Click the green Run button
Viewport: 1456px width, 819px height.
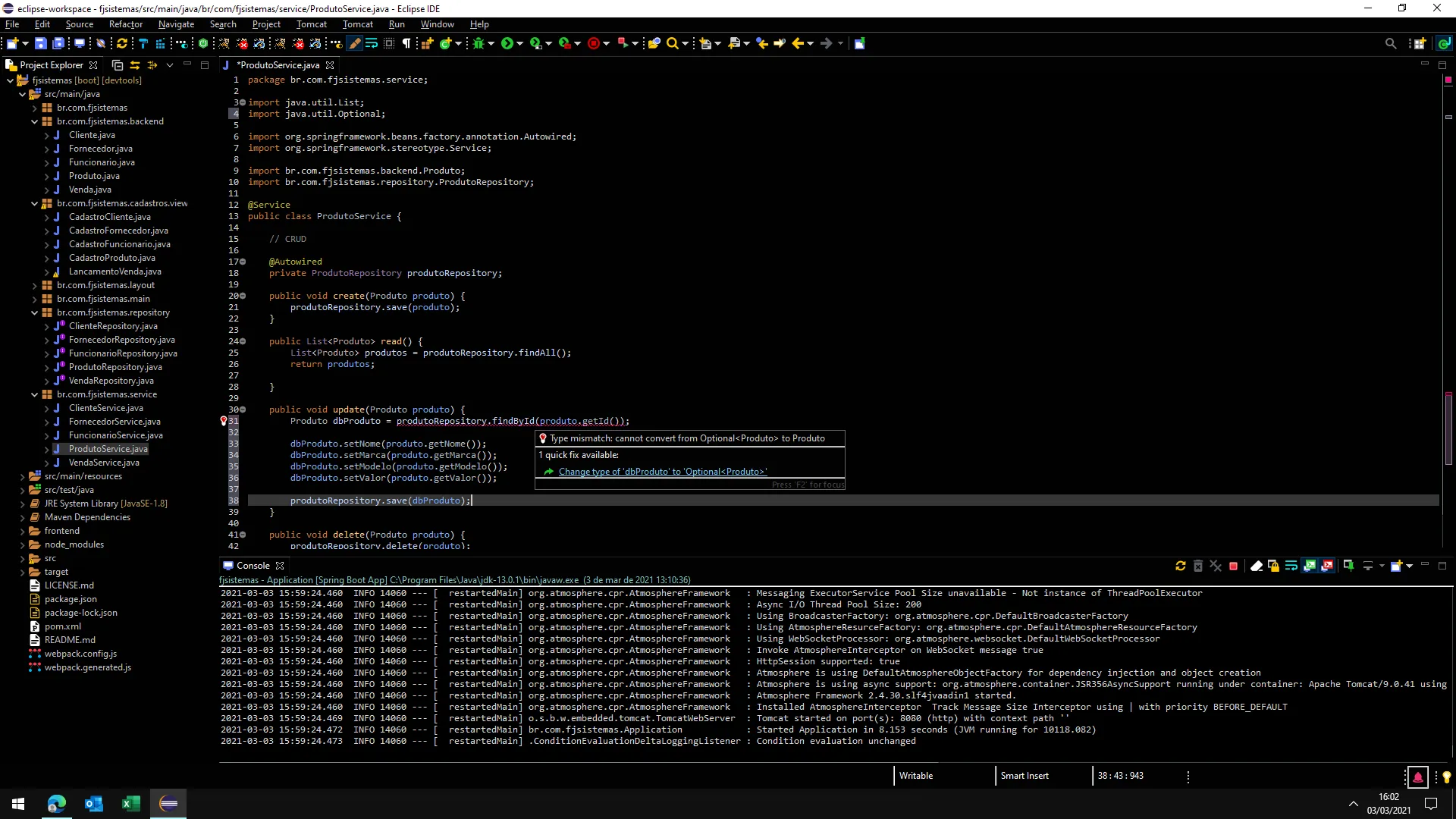coord(507,44)
